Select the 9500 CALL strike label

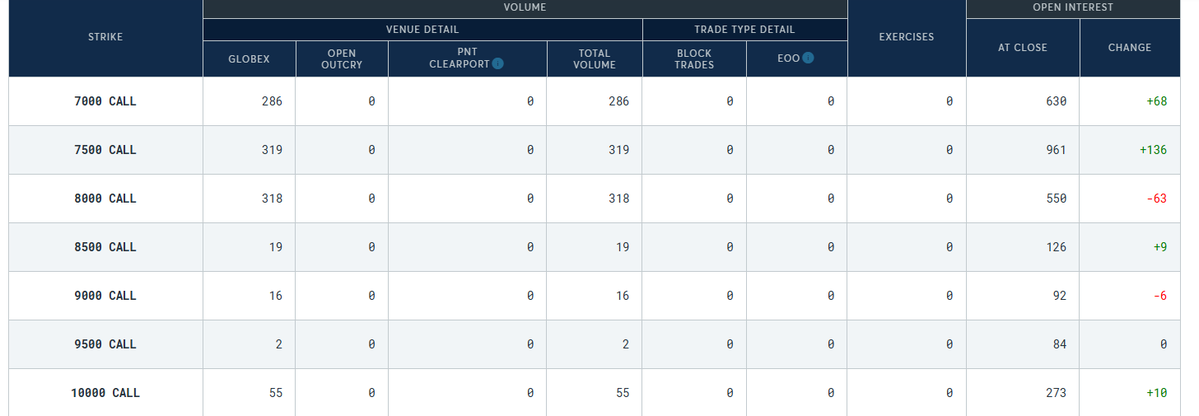pos(105,345)
